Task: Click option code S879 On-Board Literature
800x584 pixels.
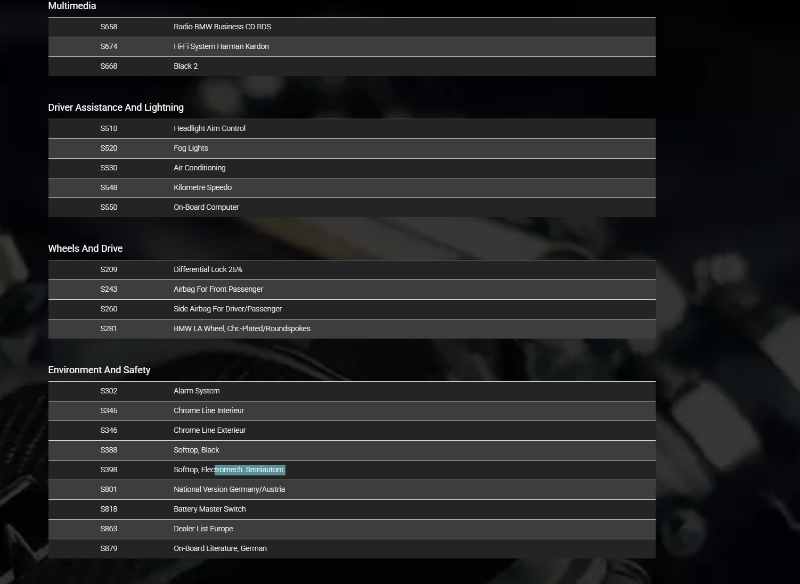Action: [x=109, y=548]
